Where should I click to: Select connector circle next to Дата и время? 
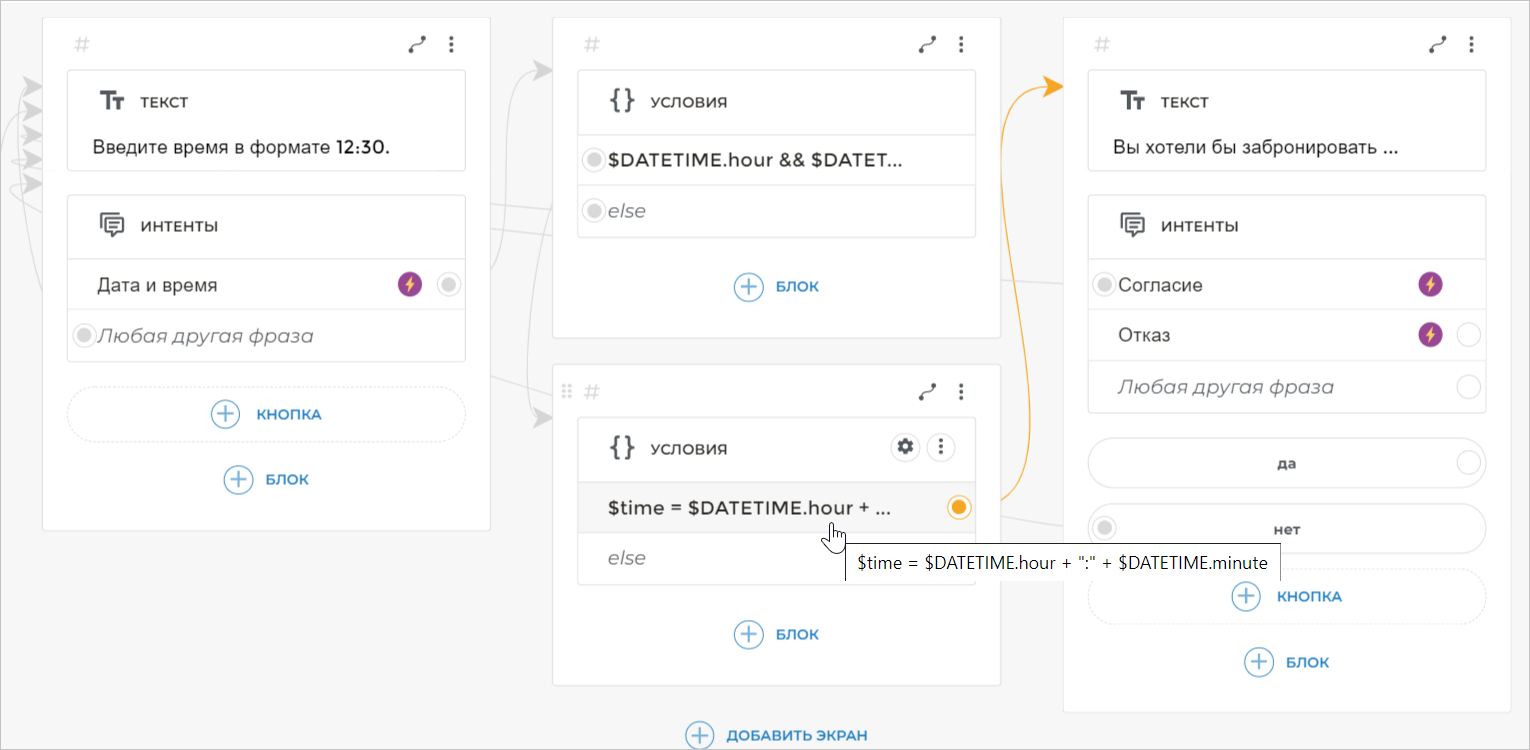(x=449, y=285)
